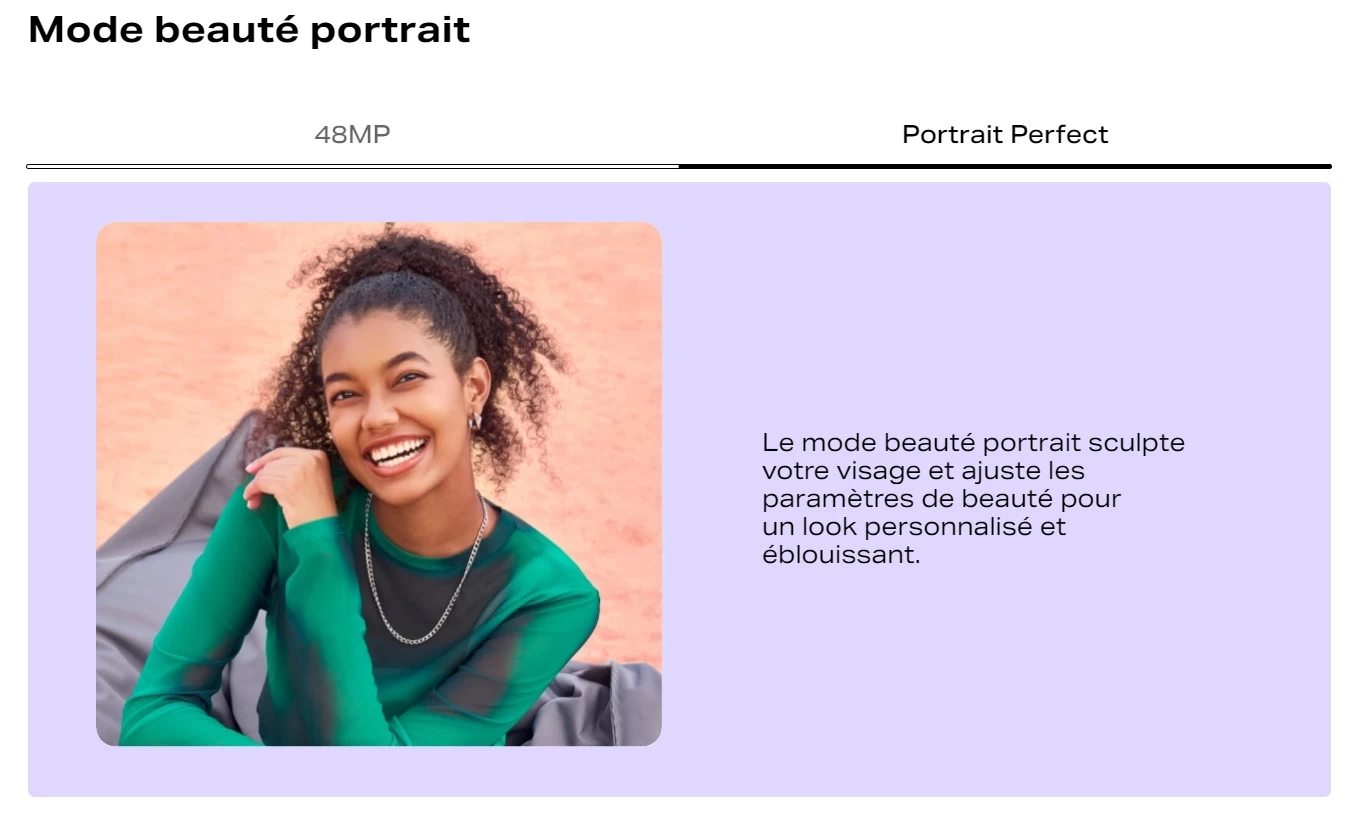1350x819 pixels.
Task: Click the thin underline beneath 48MP
Action: (352, 166)
